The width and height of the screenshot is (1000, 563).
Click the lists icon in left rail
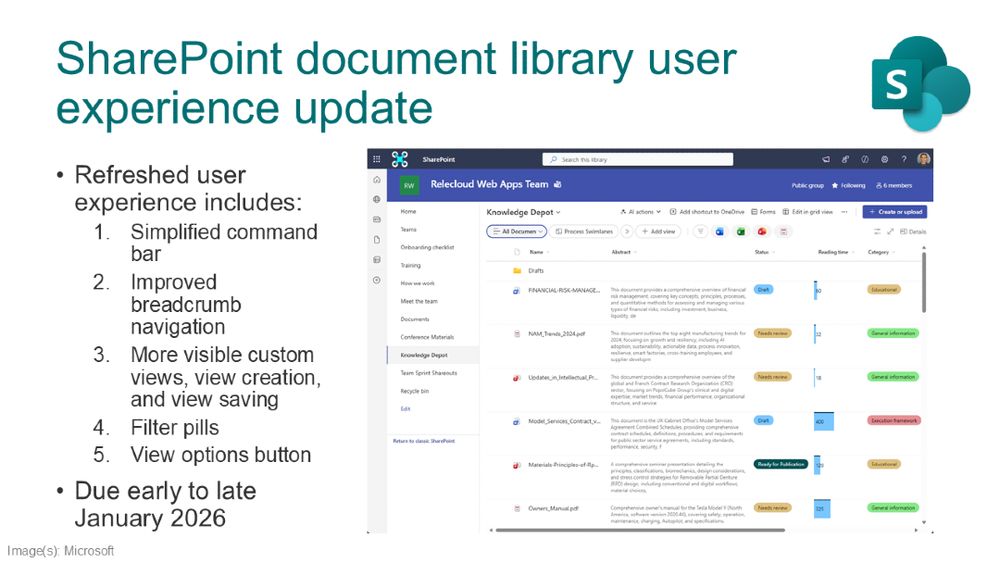tap(377, 260)
